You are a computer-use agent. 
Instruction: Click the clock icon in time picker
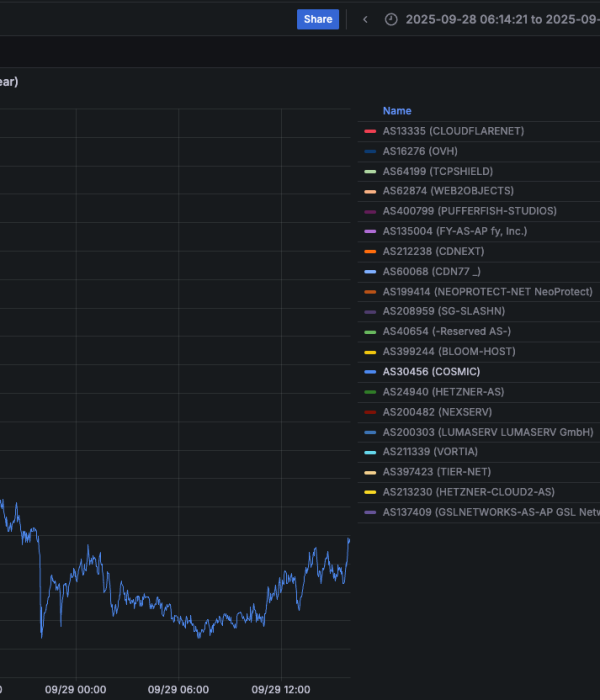point(391,19)
